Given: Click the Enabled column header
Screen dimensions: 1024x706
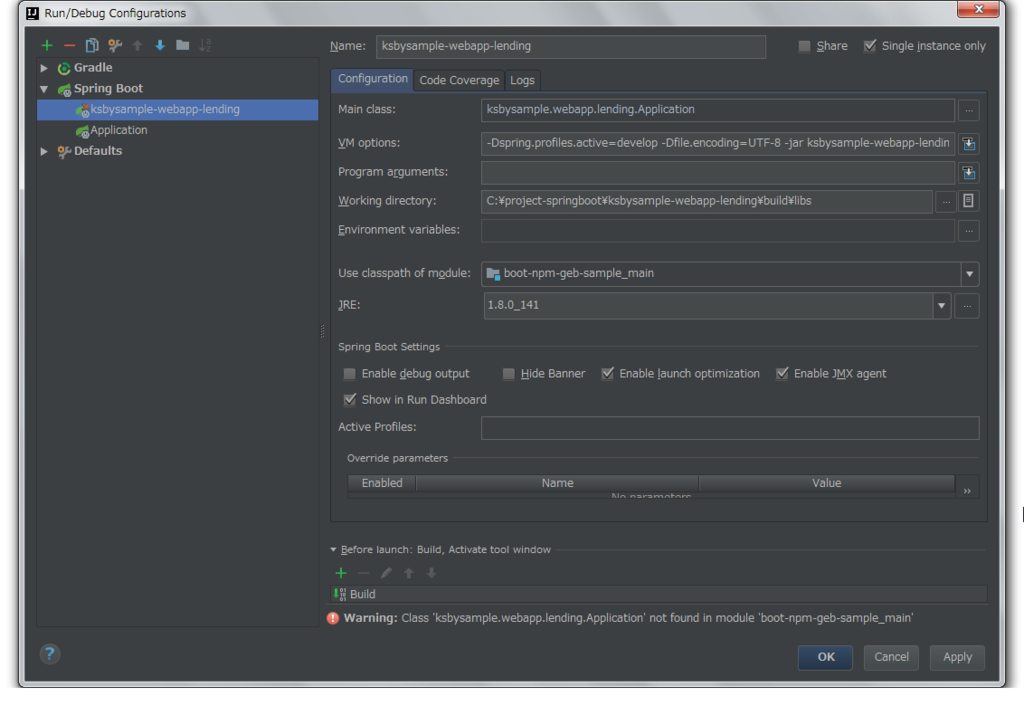Looking at the screenshot, I should pyautogui.click(x=382, y=483).
